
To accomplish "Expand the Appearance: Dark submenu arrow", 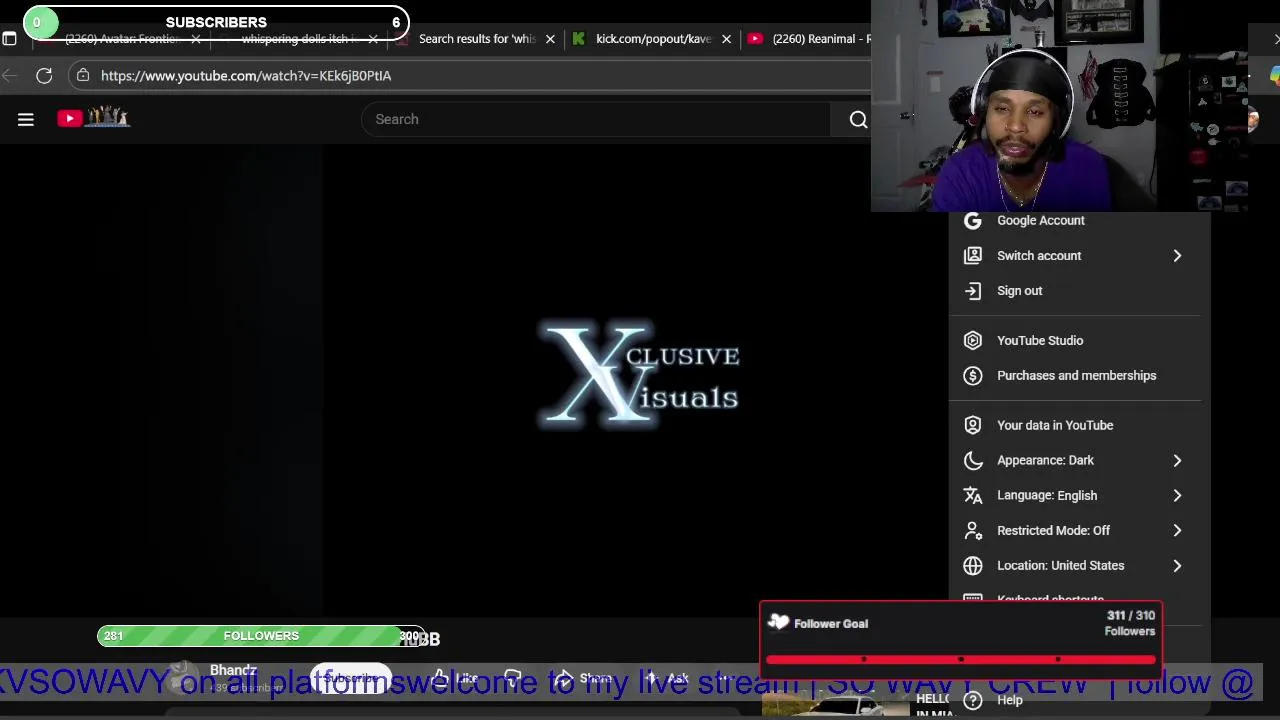I will [x=1177, y=460].
